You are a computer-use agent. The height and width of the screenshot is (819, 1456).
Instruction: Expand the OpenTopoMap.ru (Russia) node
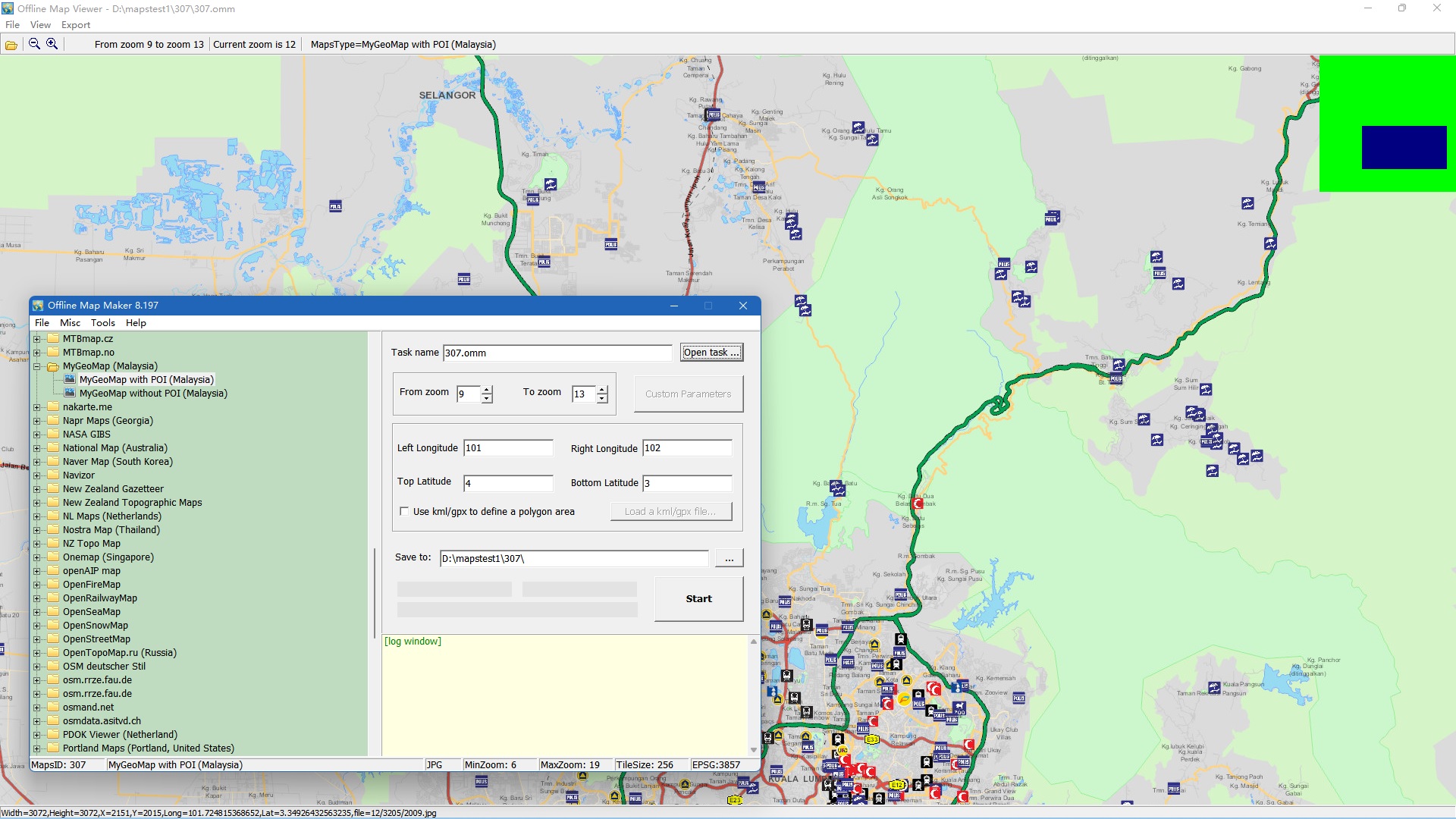click(x=36, y=653)
